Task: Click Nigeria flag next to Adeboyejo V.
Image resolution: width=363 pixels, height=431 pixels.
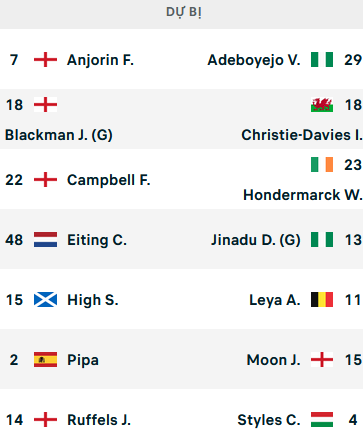Action: click(x=322, y=60)
